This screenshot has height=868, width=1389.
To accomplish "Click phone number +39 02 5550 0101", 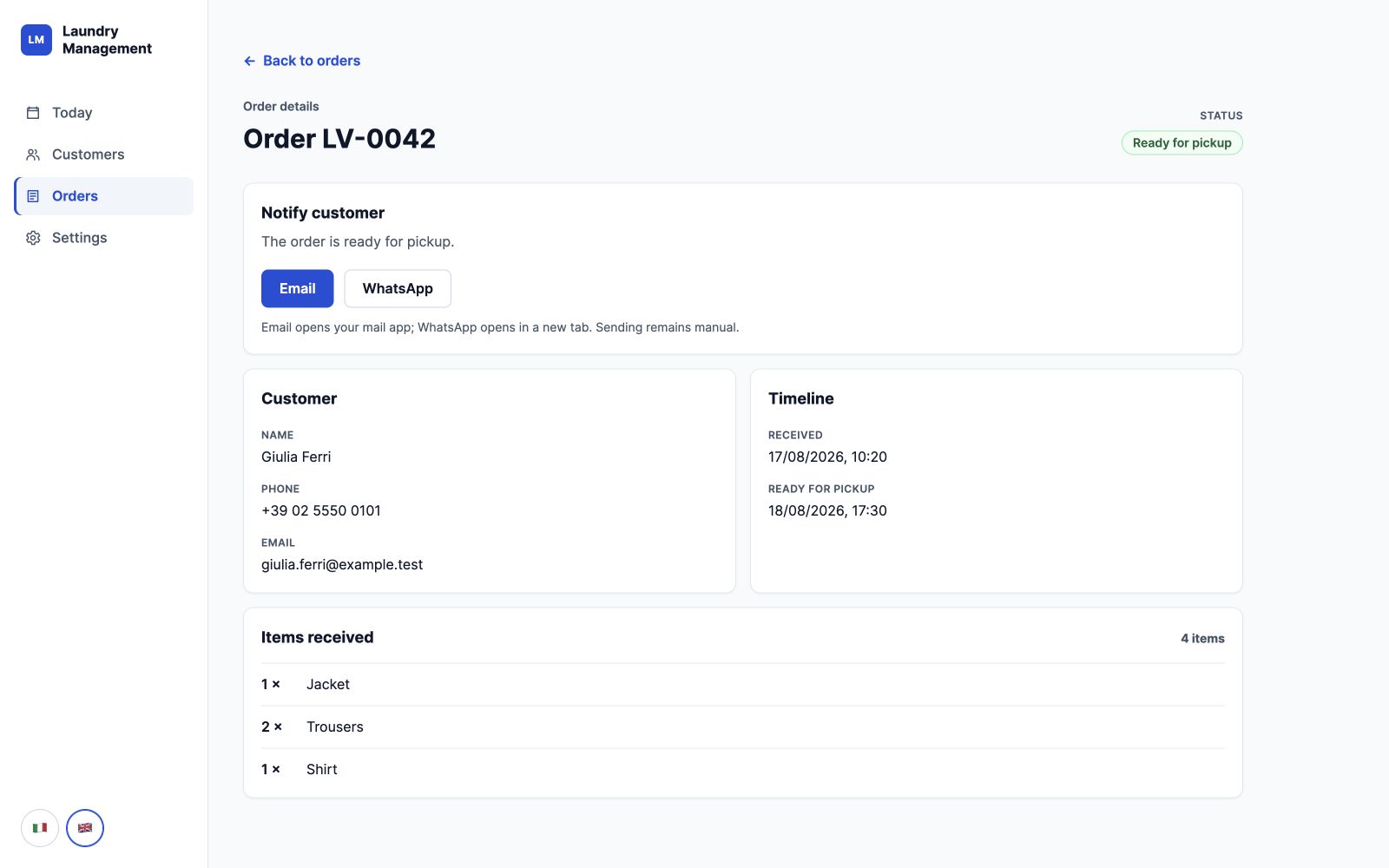I will (321, 510).
